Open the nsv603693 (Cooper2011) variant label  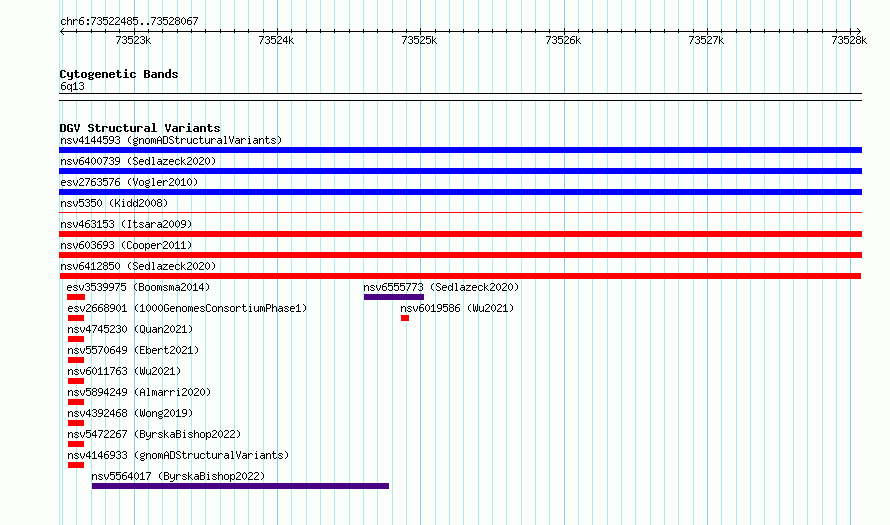tap(126, 245)
